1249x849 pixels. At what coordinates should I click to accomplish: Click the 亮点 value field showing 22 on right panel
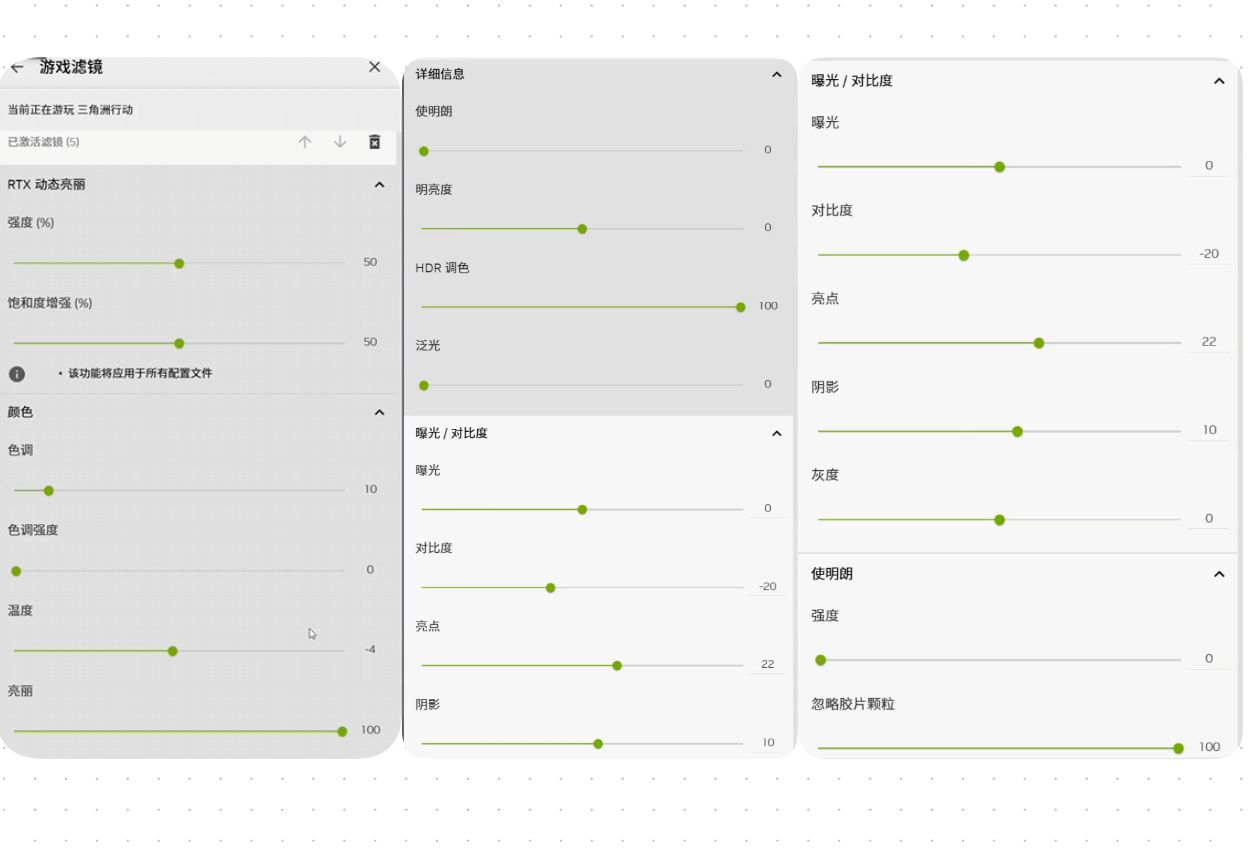1209,342
